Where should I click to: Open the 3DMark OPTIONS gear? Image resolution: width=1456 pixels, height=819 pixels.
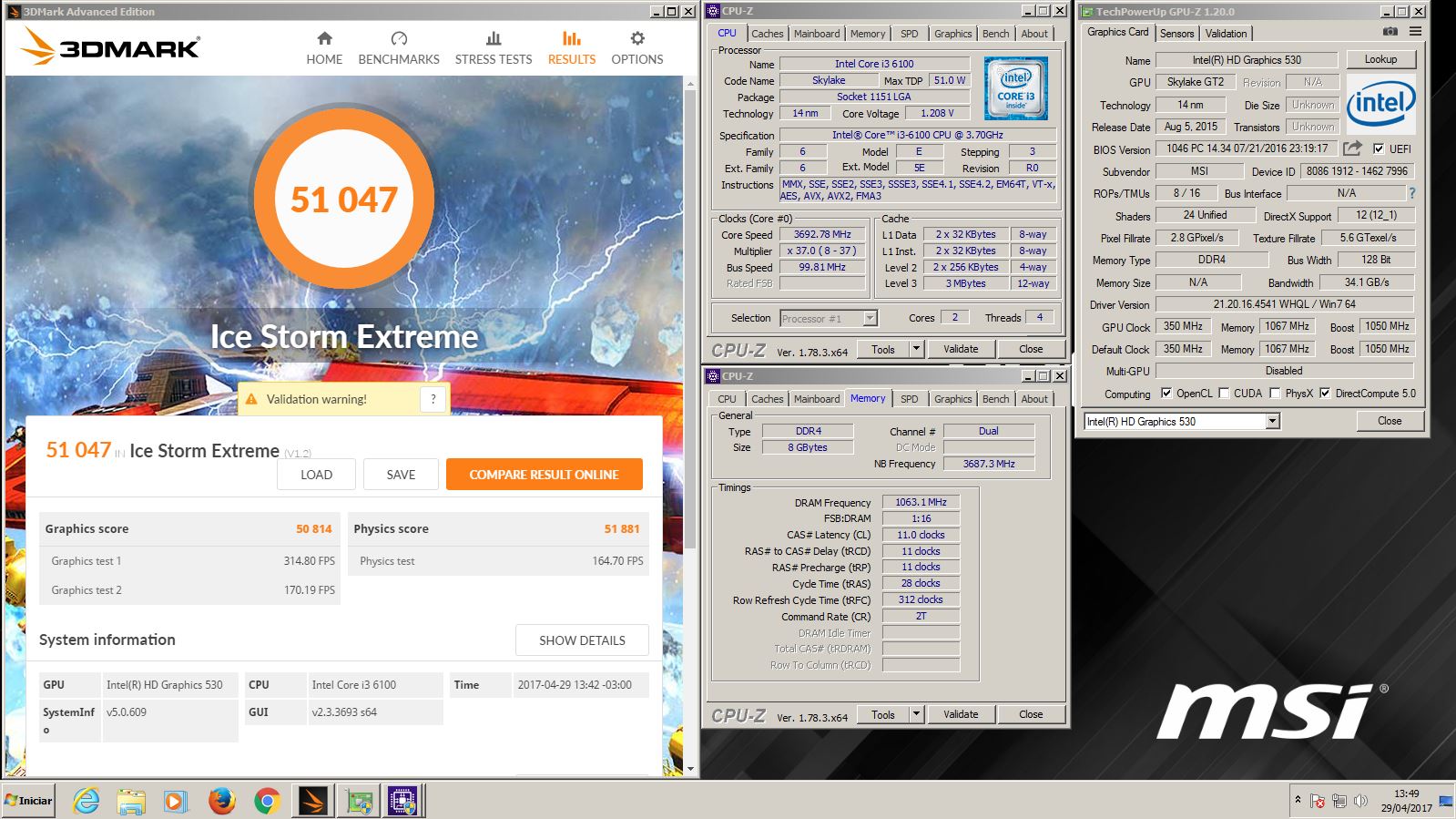[637, 48]
